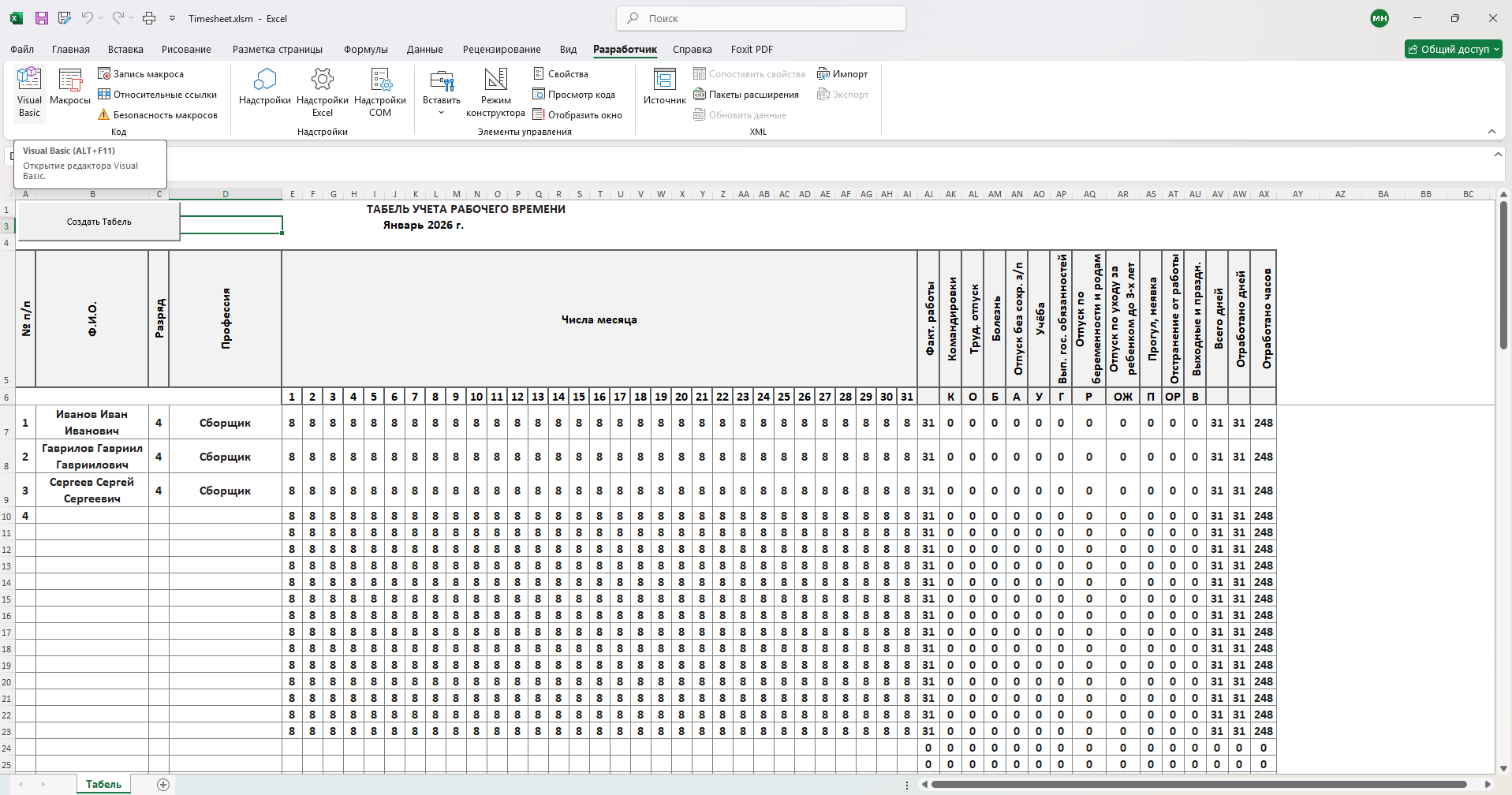Toggle relative references (Относительные ссылки)
Viewport: 1512px width, 795px height.
tap(157, 94)
